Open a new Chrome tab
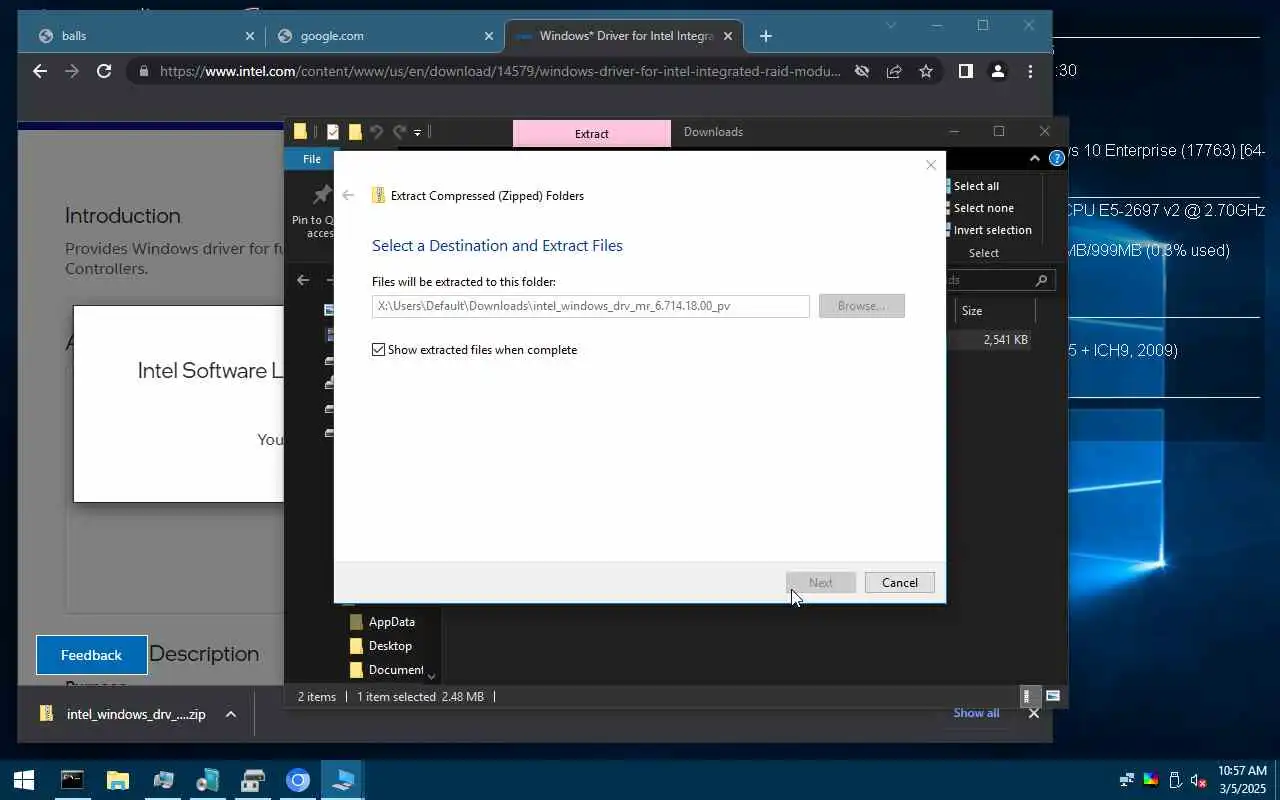This screenshot has width=1280, height=800. pos(766,36)
